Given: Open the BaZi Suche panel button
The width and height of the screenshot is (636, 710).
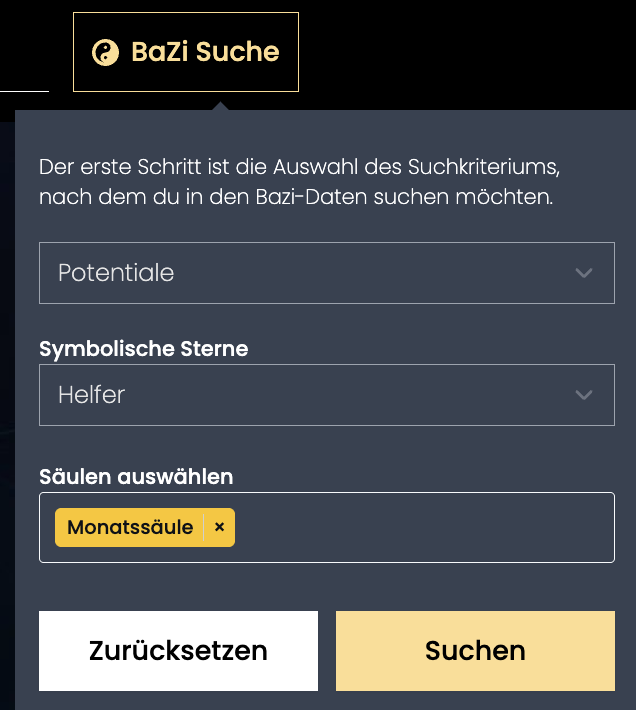Looking at the screenshot, I should [186, 52].
